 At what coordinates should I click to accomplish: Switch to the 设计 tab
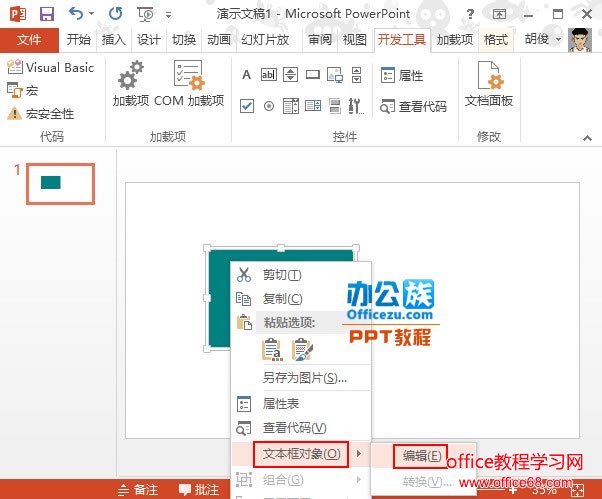tap(149, 40)
